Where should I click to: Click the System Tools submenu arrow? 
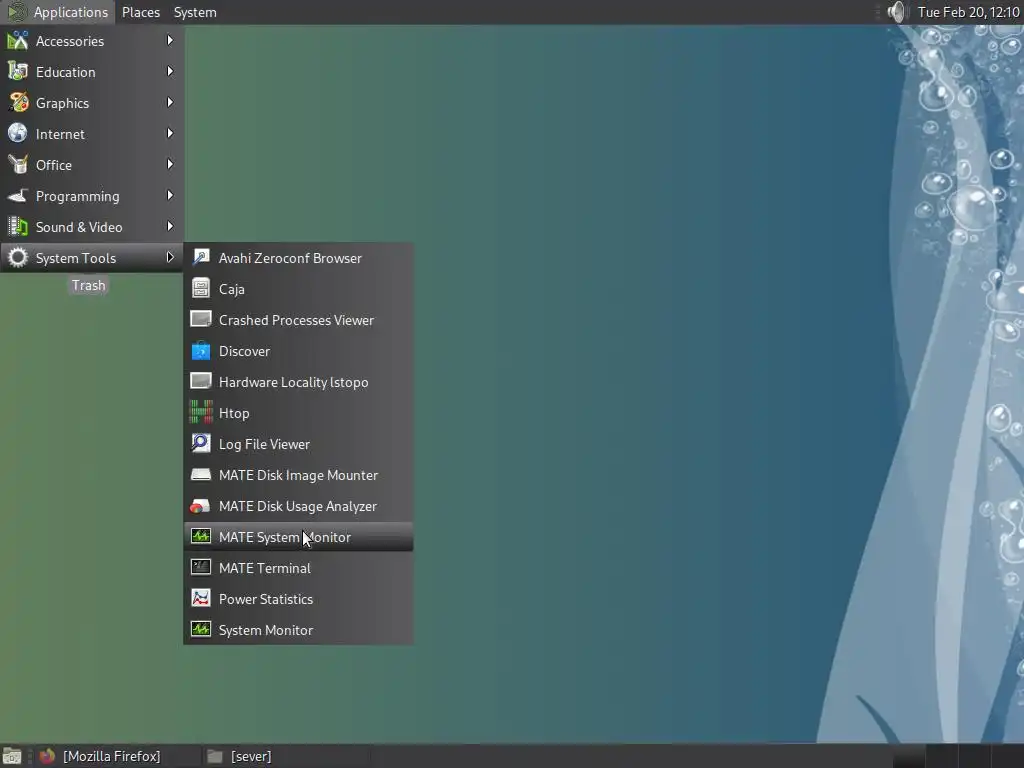click(170, 257)
